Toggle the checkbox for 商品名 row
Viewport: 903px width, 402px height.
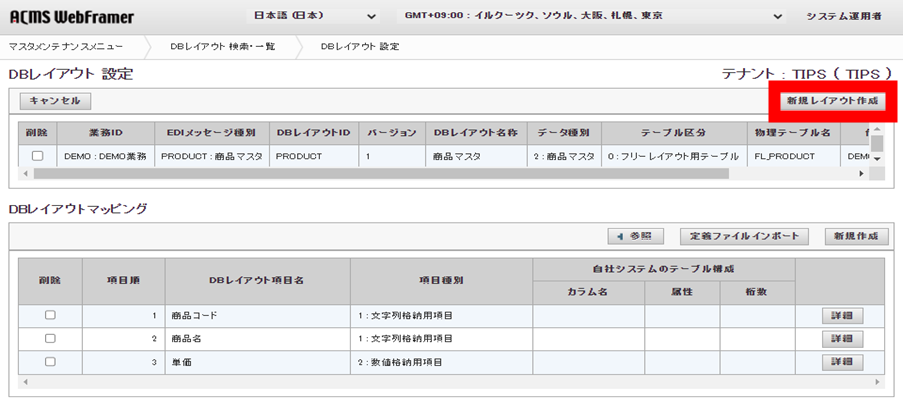pyautogui.click(x=50, y=339)
